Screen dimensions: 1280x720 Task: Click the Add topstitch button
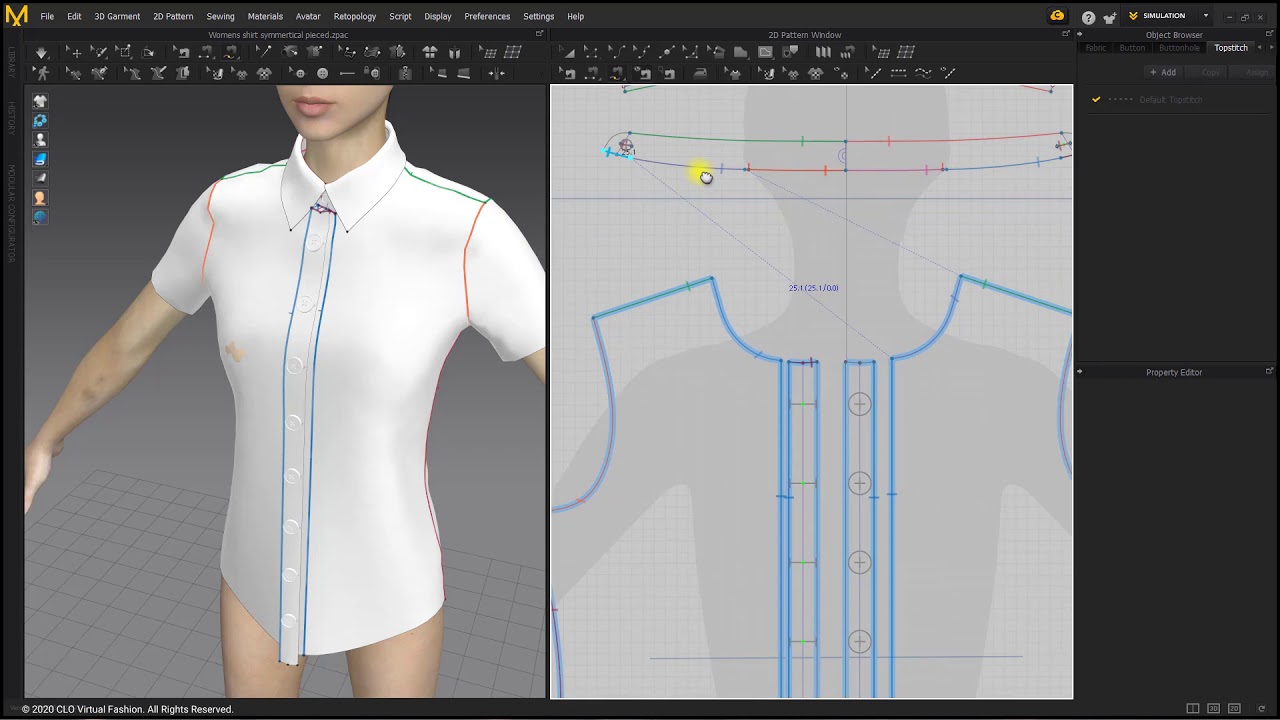click(x=1163, y=72)
